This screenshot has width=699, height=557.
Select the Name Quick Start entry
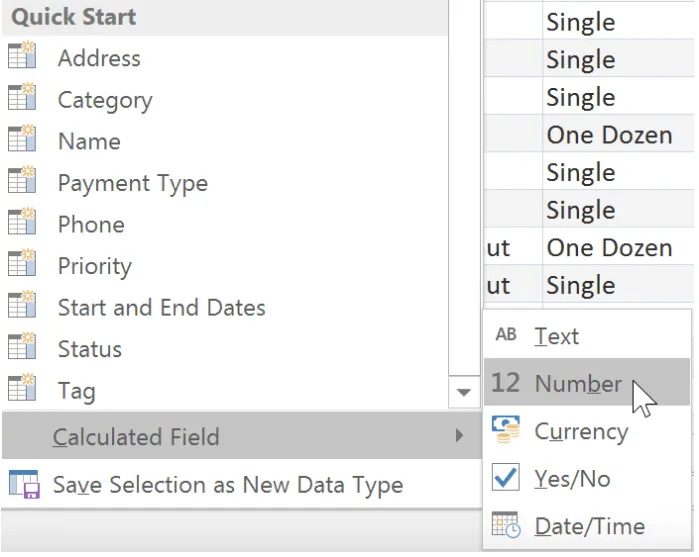tap(89, 141)
